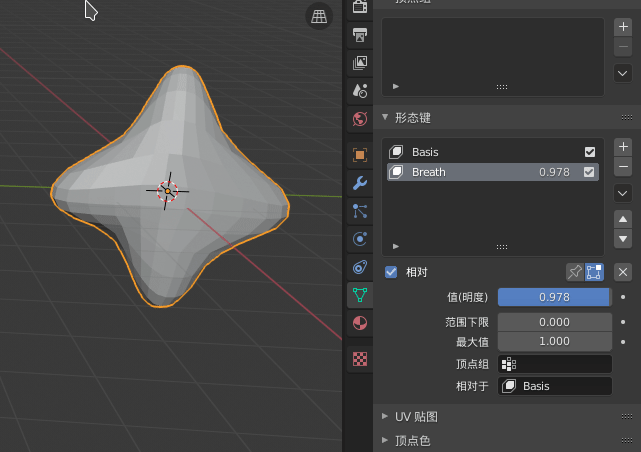
Task: Open the View Layer properties tab
Action: [360, 63]
